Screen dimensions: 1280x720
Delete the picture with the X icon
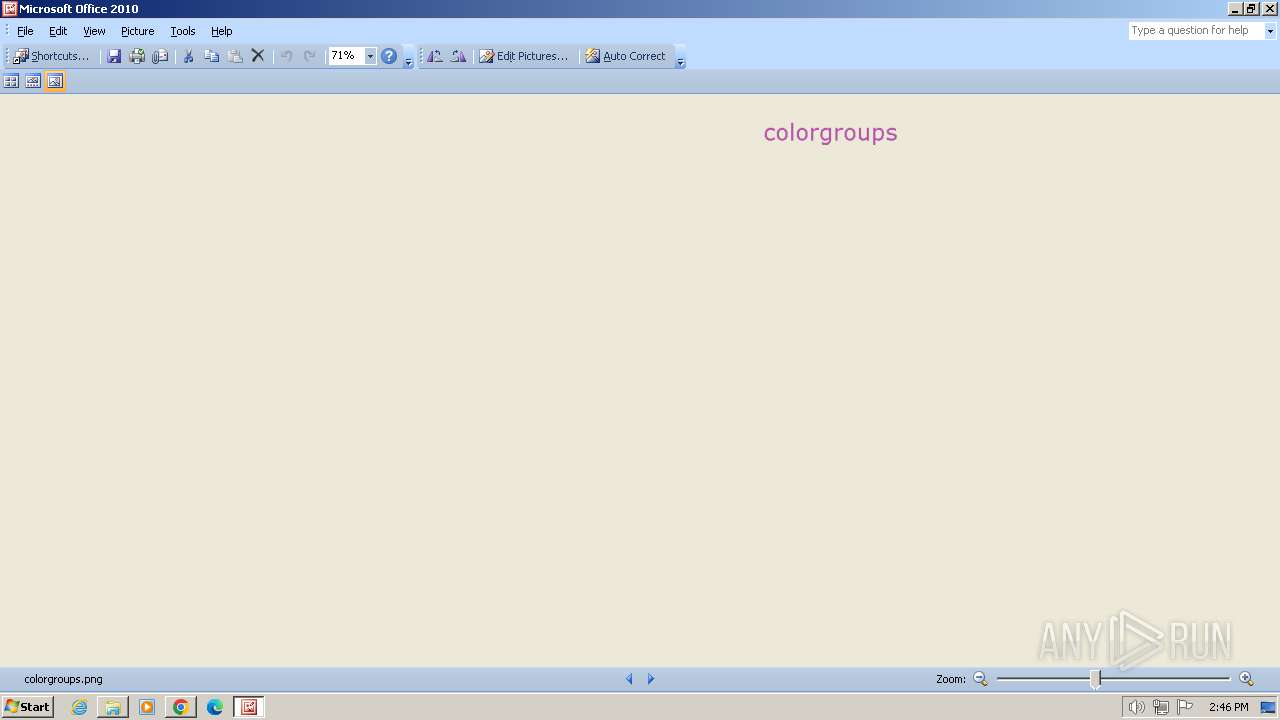pyautogui.click(x=258, y=56)
